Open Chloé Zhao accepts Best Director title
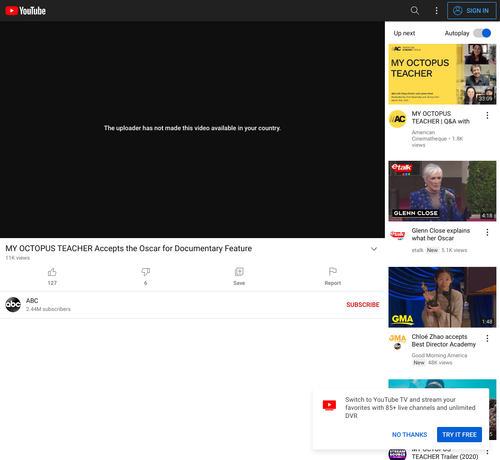This screenshot has width=500, height=460. (444, 340)
